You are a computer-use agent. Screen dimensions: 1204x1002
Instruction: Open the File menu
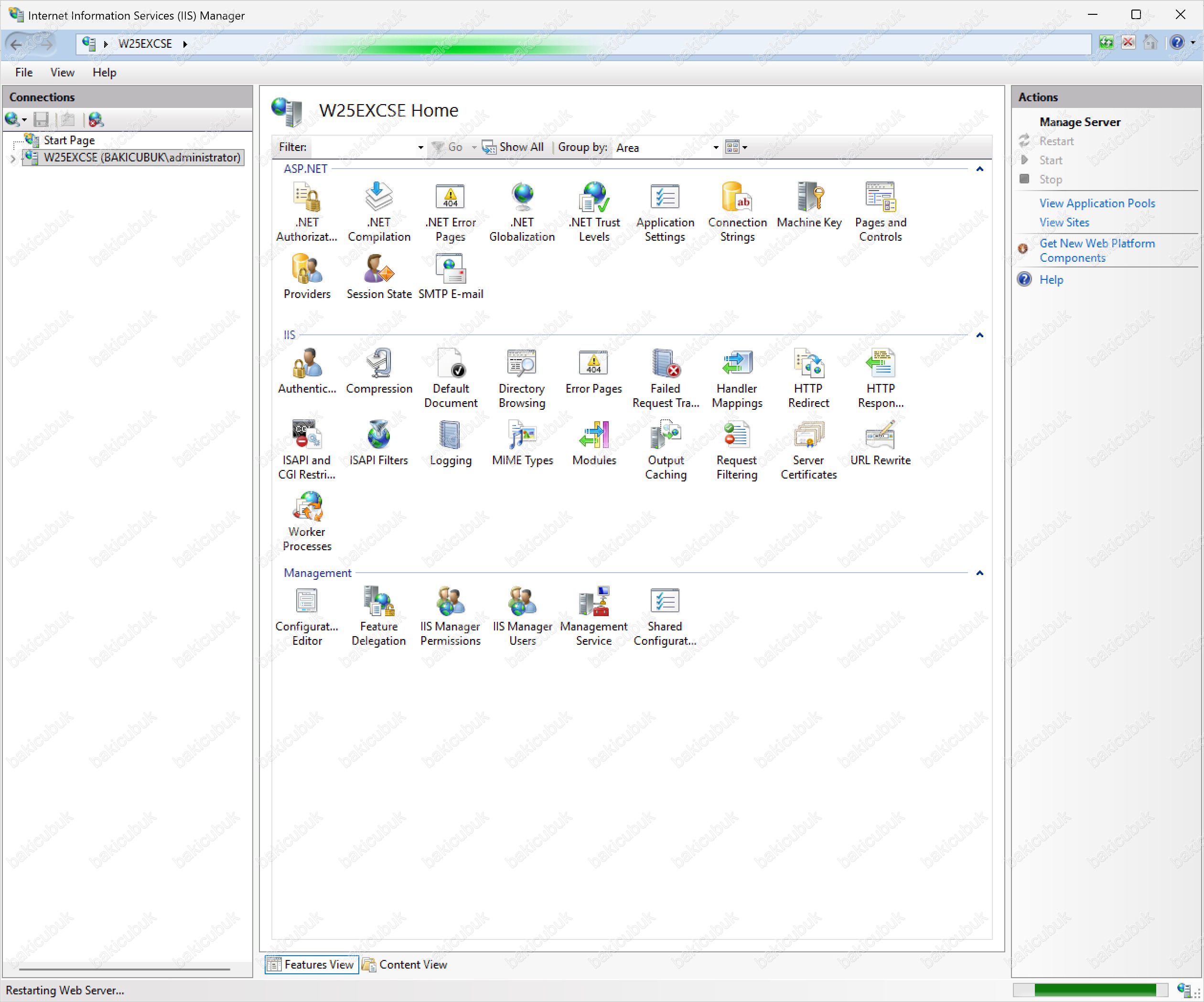pos(24,73)
